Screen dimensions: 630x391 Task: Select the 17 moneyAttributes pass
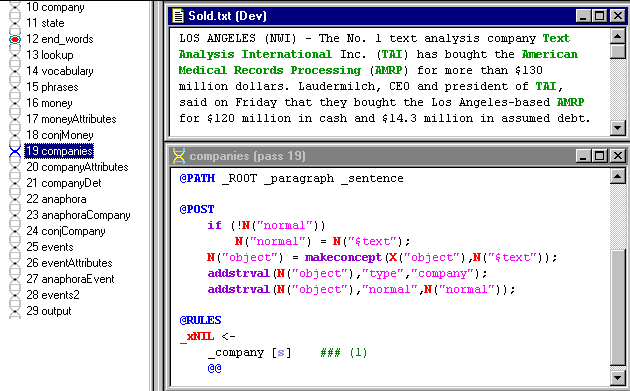72,119
